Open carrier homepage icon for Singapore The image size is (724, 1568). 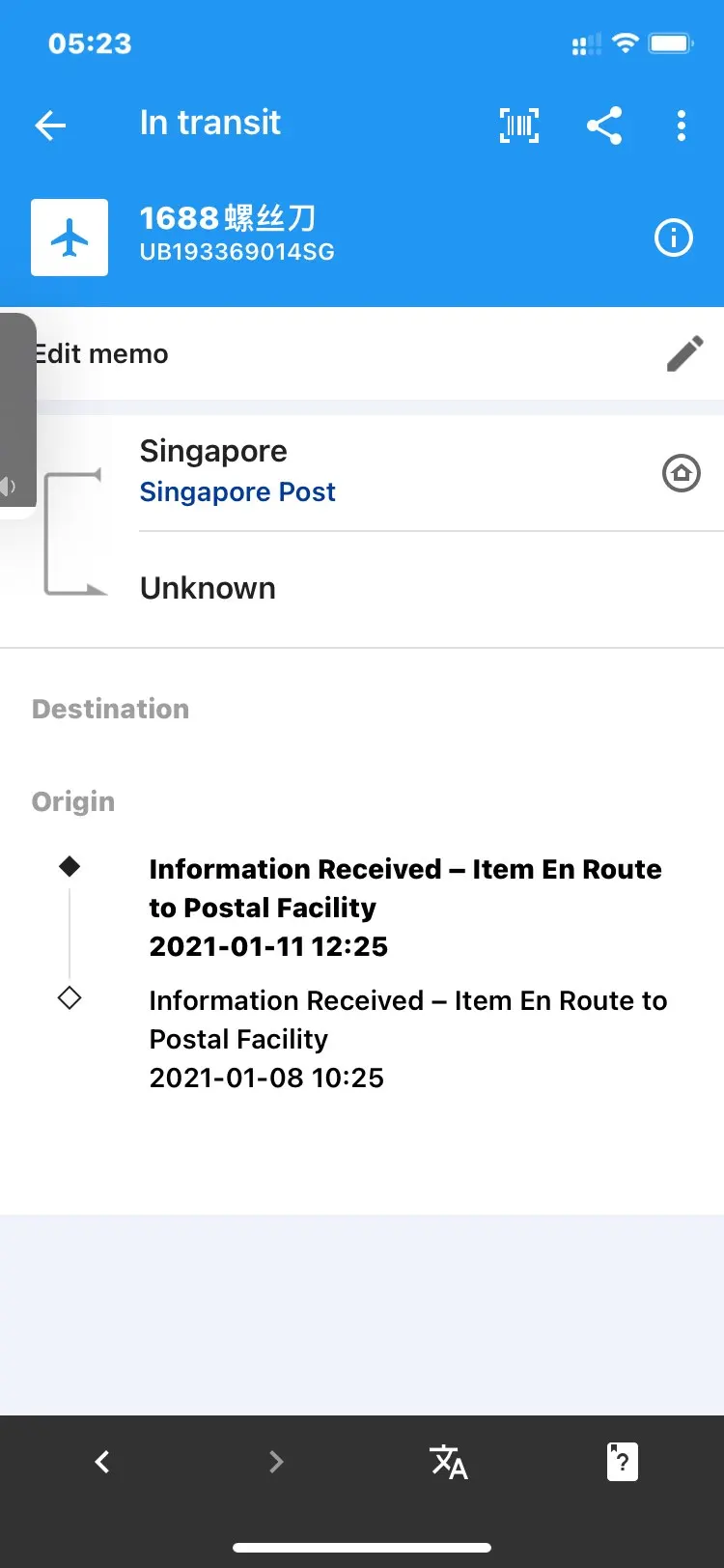(x=682, y=473)
